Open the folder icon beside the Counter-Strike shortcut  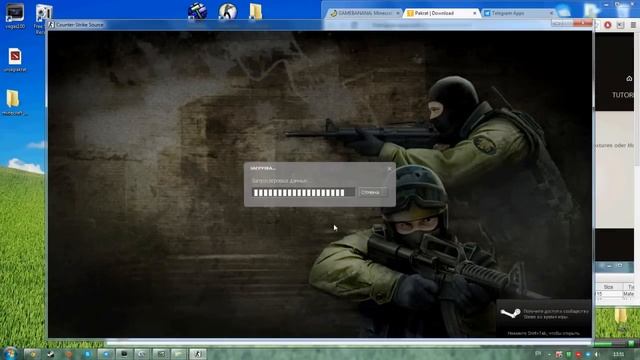click(x=256, y=11)
